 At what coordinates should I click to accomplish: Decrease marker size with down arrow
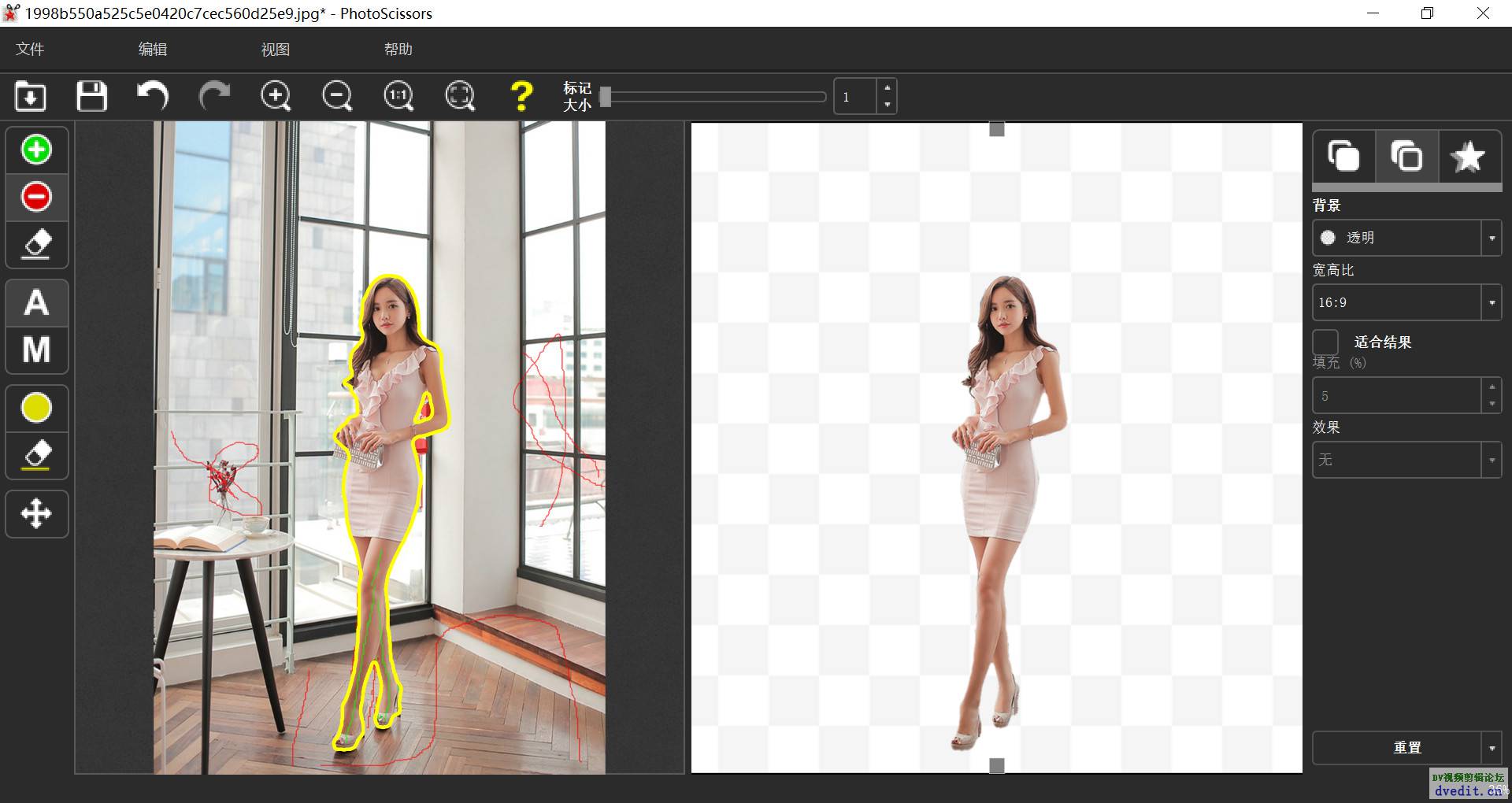[x=888, y=105]
